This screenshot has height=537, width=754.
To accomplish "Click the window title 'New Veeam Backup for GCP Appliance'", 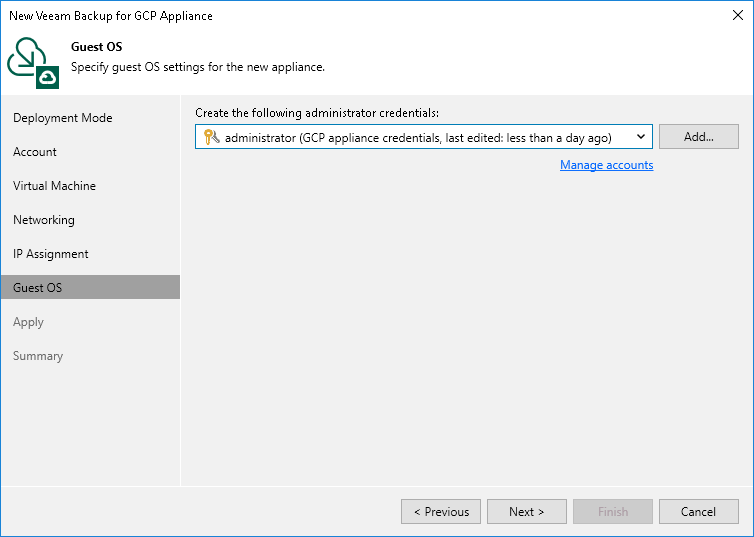I will click(x=111, y=16).
